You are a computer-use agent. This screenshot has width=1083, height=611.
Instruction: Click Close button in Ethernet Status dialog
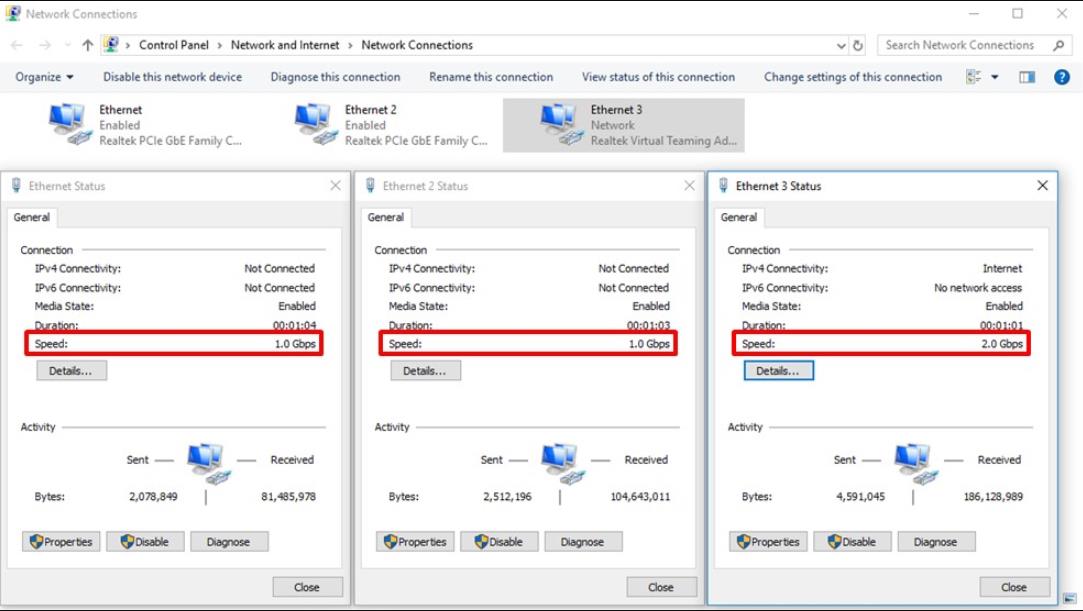coord(307,588)
